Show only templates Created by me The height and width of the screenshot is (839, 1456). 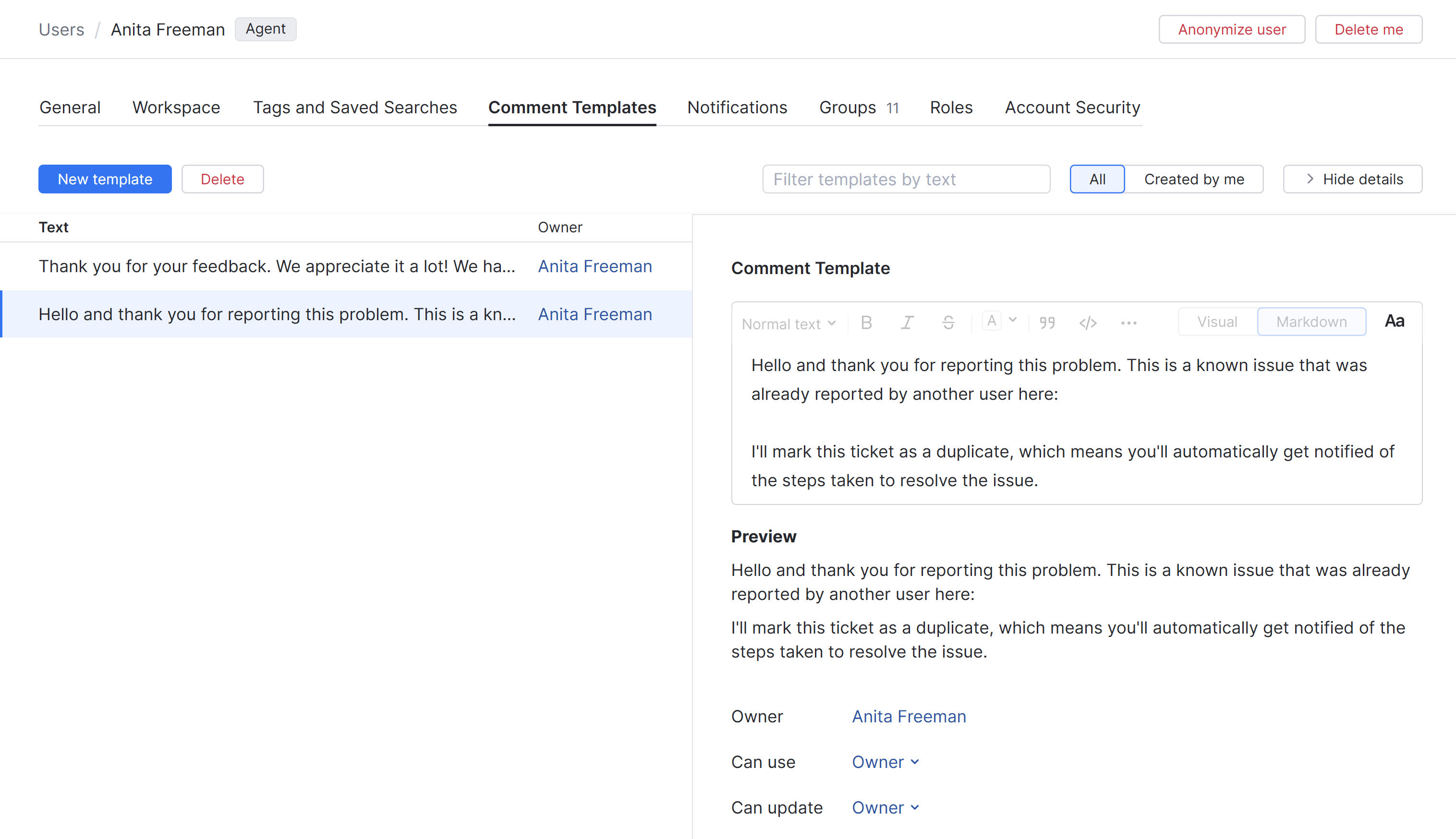(x=1194, y=179)
